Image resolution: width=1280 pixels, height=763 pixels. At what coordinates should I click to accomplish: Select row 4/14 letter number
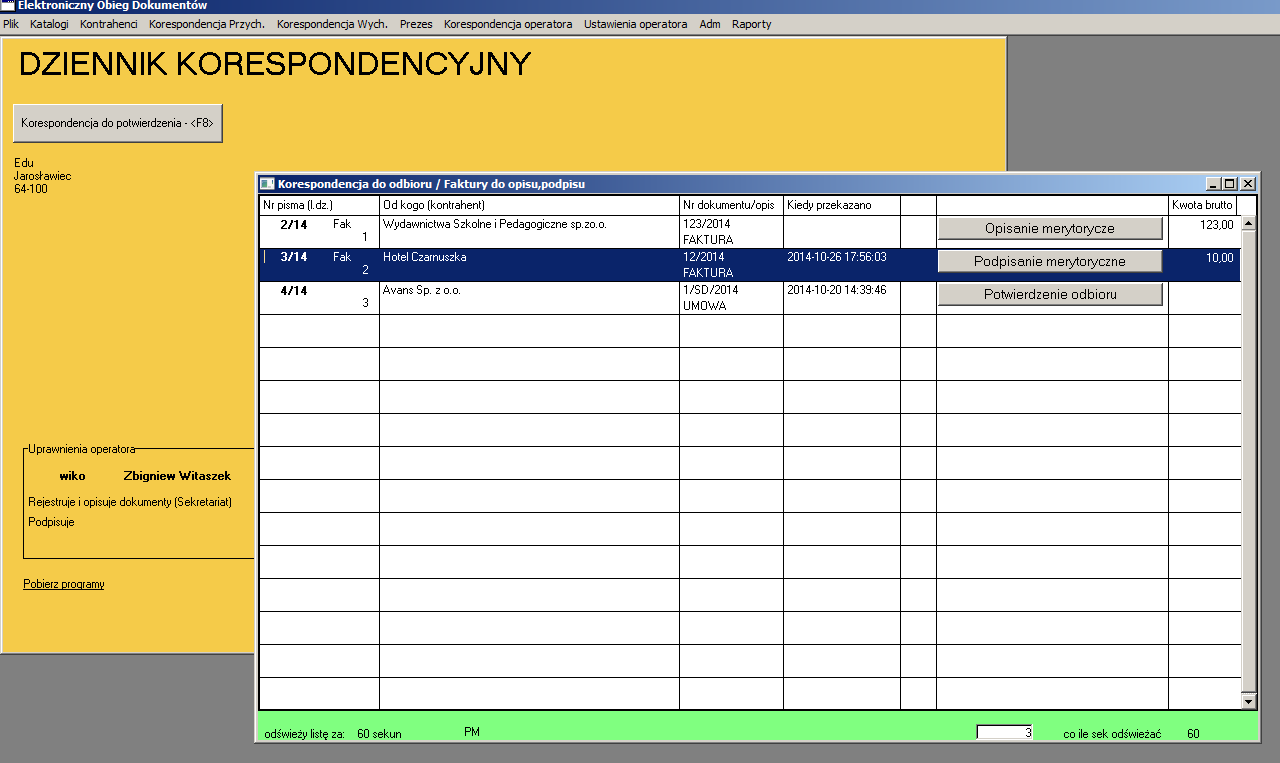294,291
